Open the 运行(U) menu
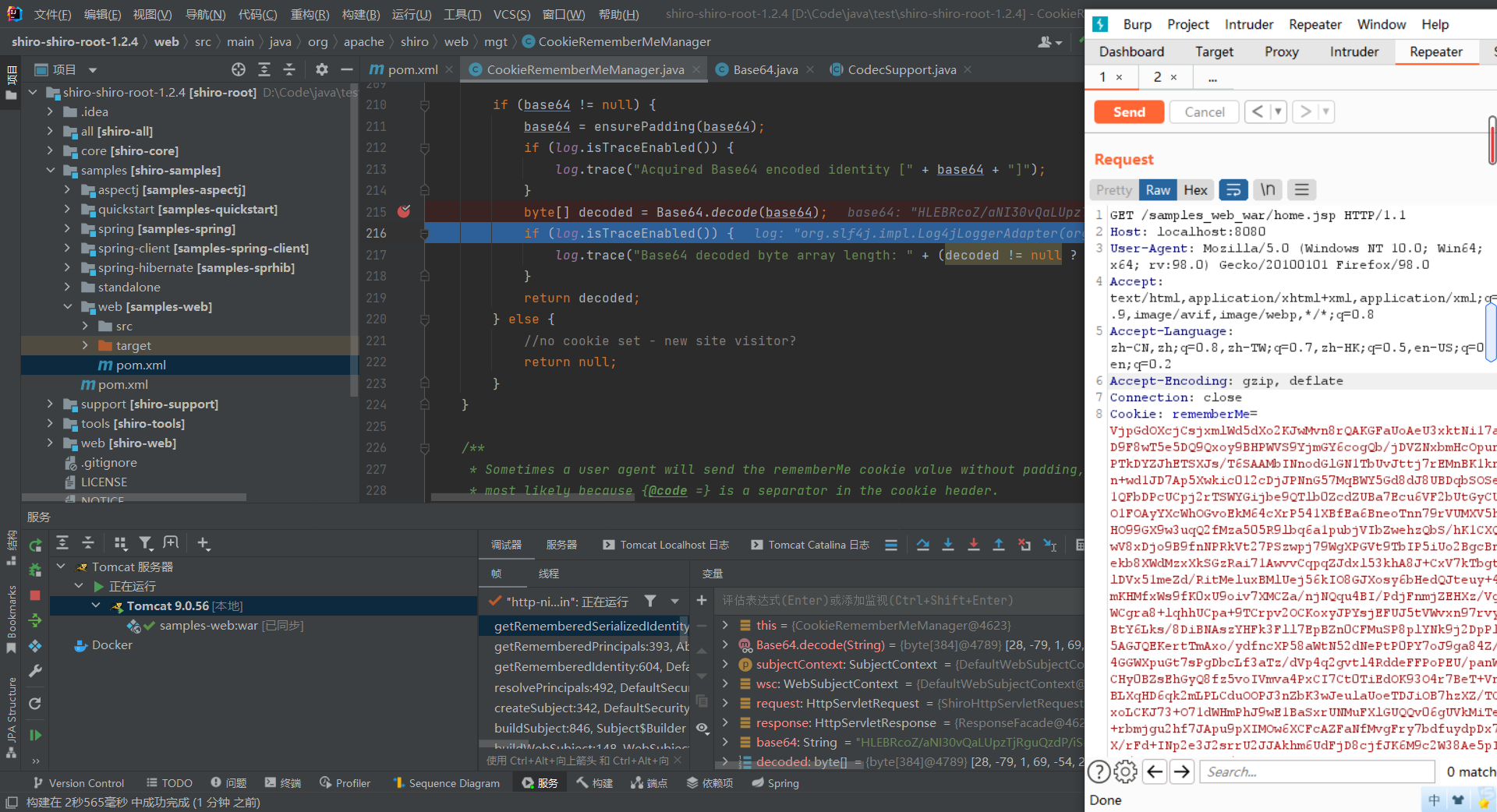This screenshot has width=1497, height=812. coord(411,14)
